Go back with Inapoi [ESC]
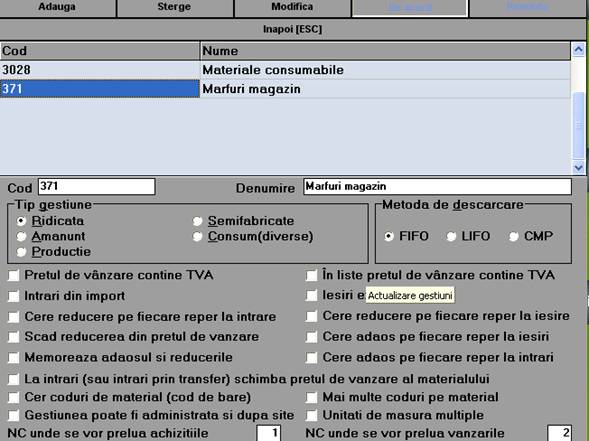Image resolution: width=589 pixels, height=441 pixels. pos(292,29)
